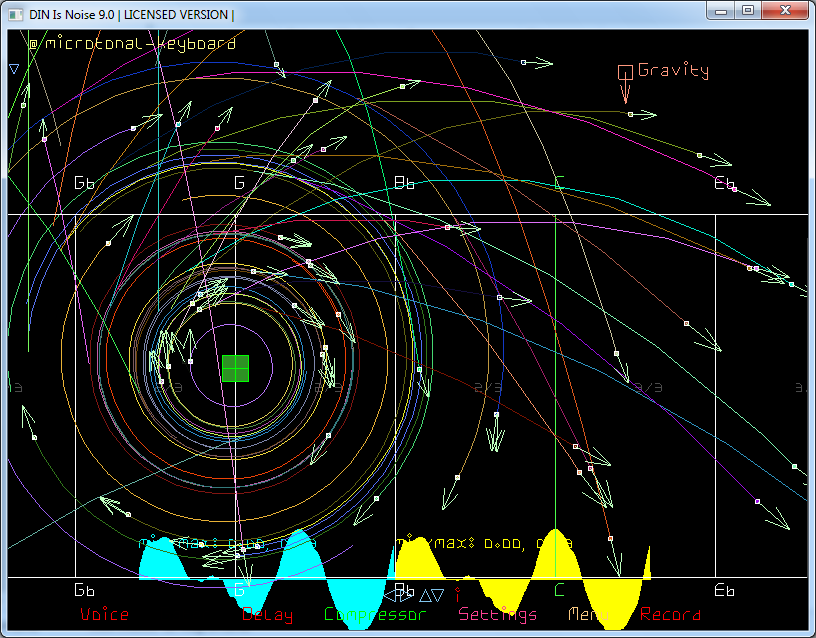Click the Gravity square handle
Image resolution: width=816 pixels, height=638 pixels.
(x=625, y=71)
